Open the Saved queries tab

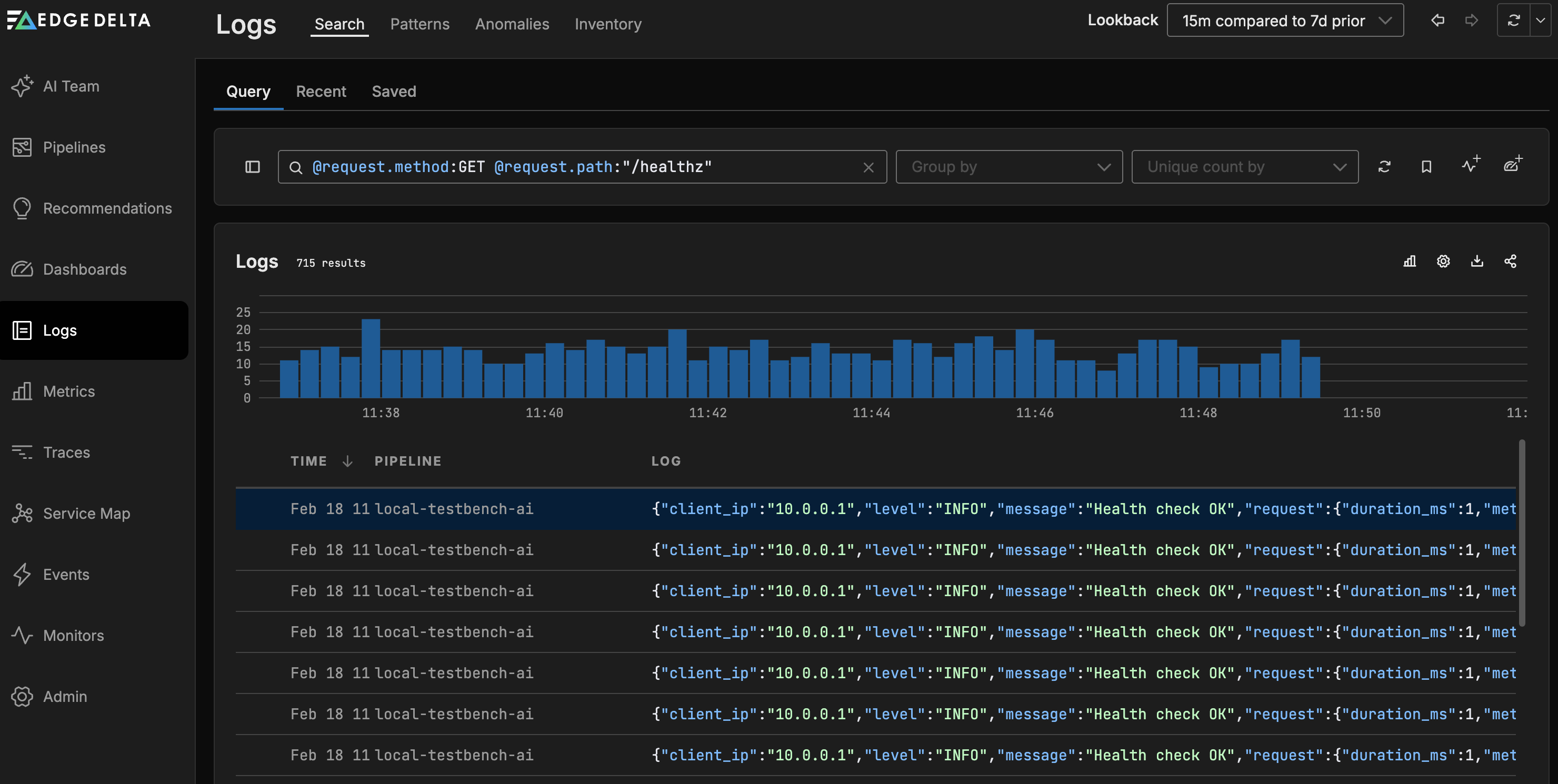point(394,91)
